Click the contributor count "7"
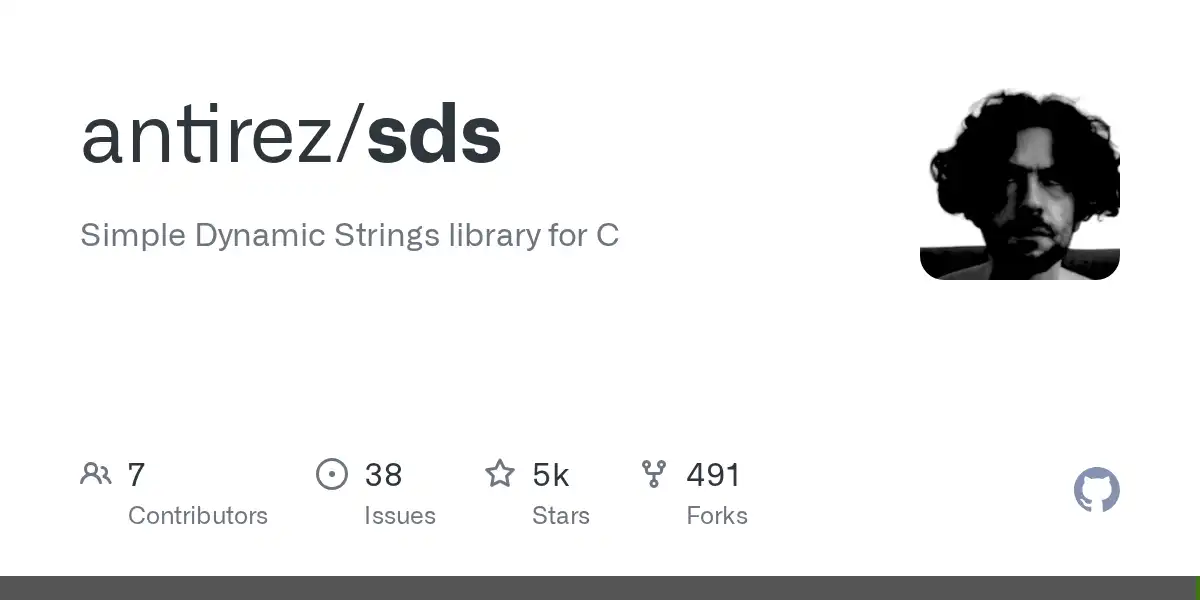This screenshot has height=600, width=1200. tap(137, 475)
